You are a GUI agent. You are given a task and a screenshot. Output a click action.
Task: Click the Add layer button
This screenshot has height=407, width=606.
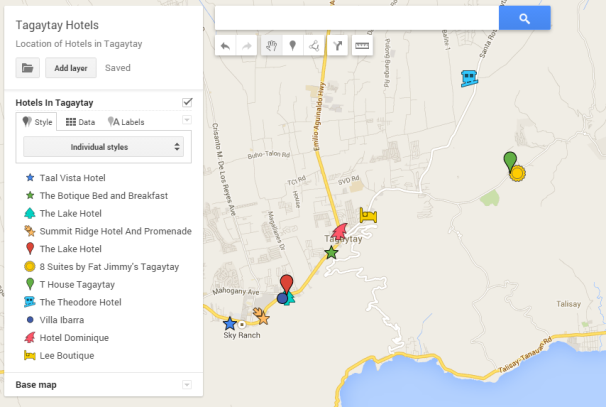(71, 68)
